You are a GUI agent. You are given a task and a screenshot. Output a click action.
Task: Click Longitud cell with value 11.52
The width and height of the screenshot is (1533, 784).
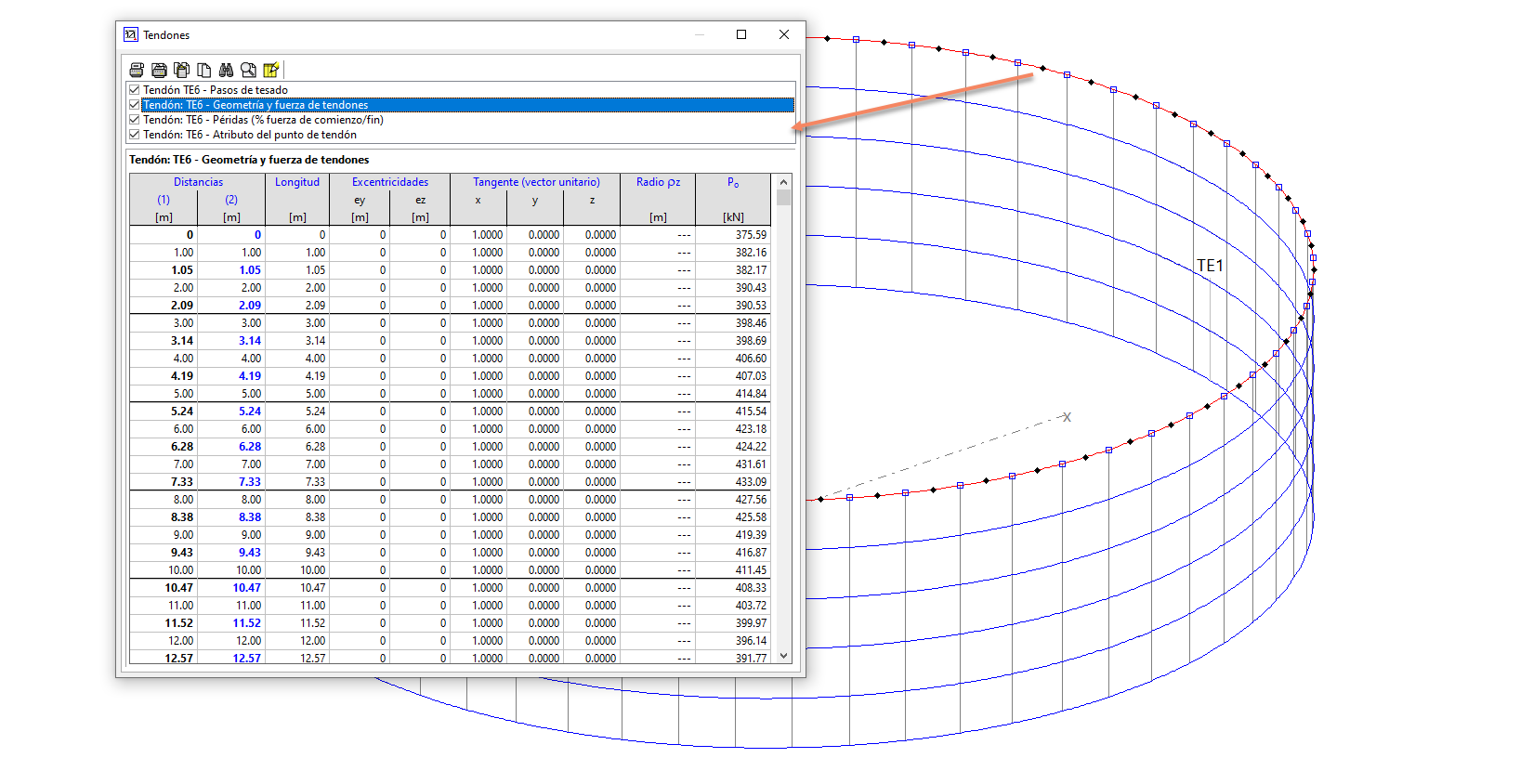[x=297, y=623]
